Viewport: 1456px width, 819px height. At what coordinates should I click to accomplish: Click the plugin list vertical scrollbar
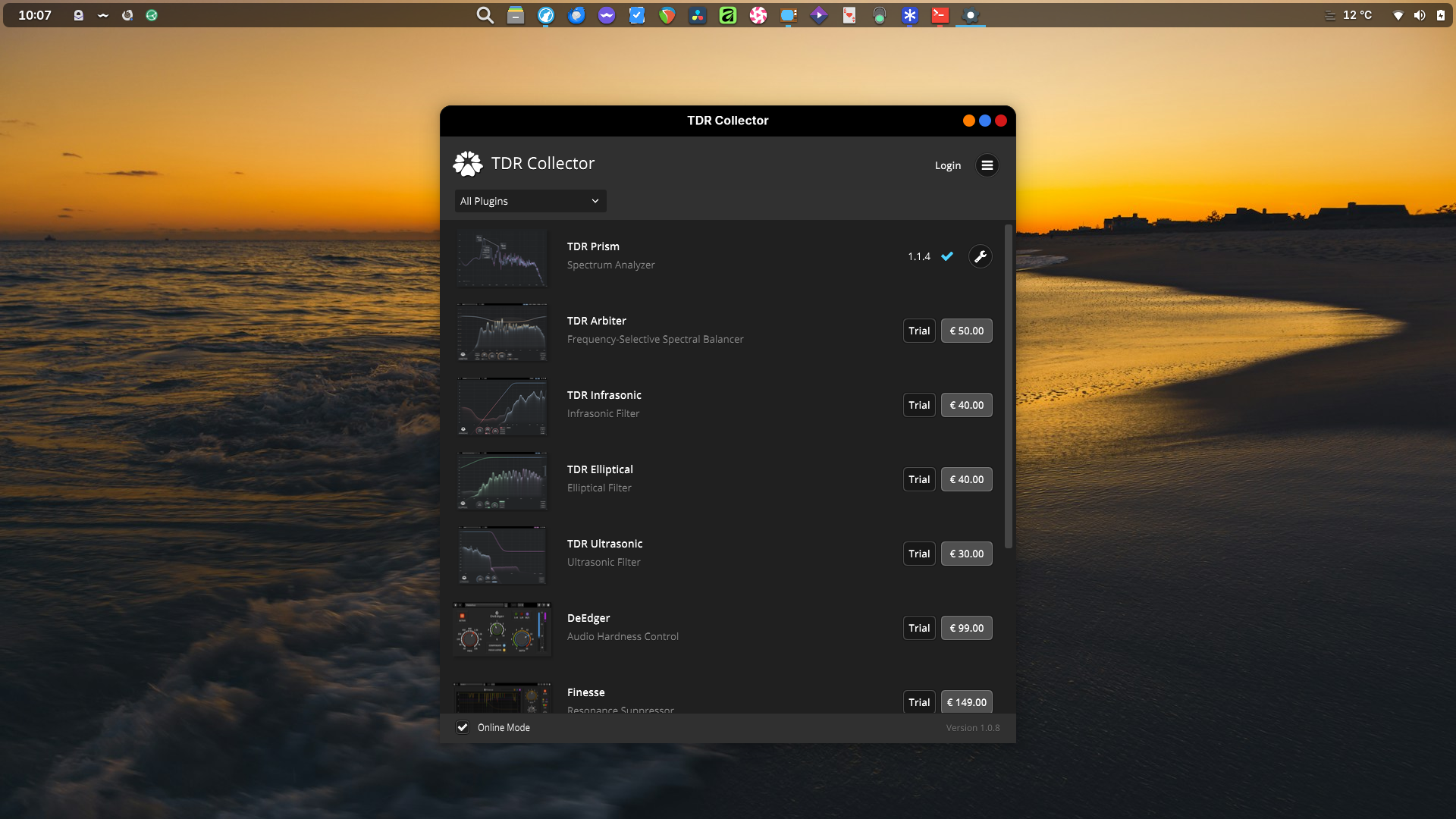tap(1009, 386)
